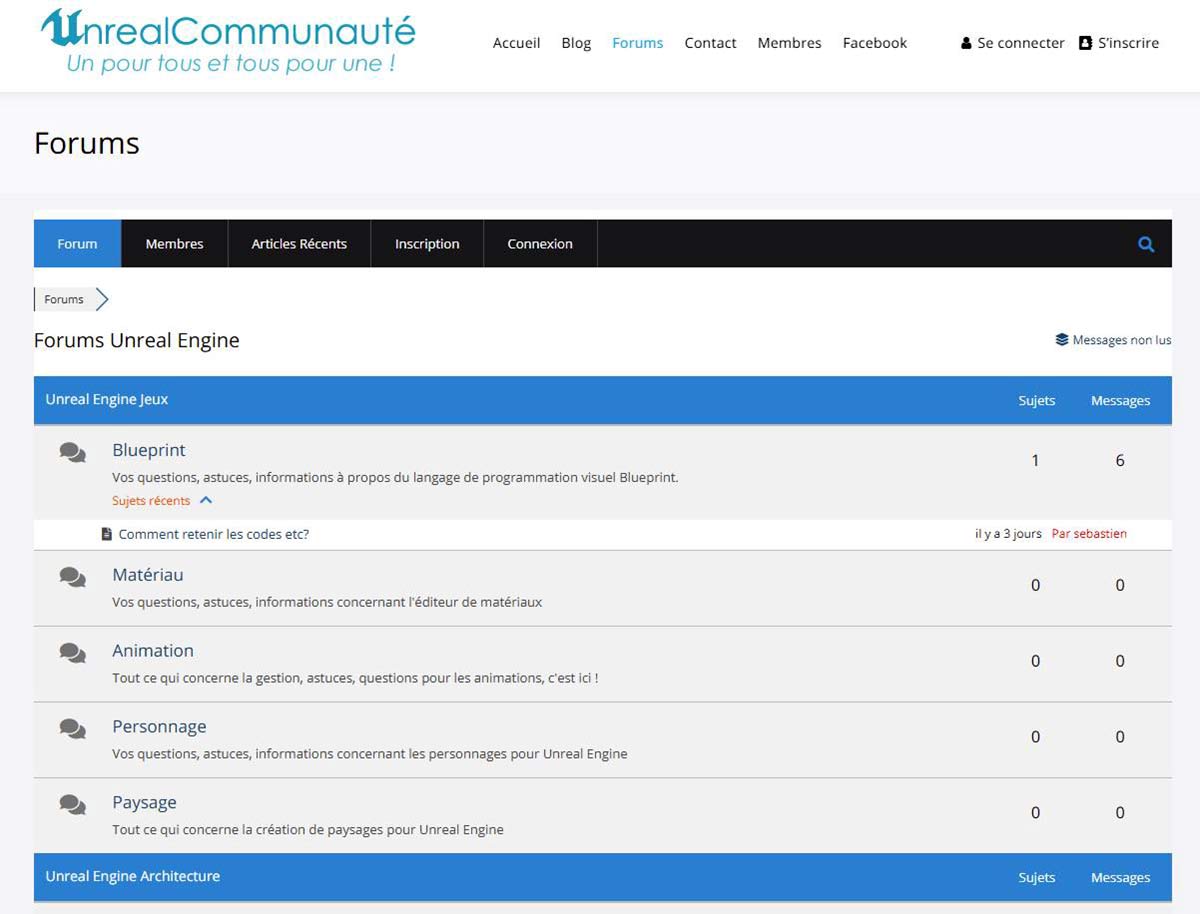This screenshot has width=1200, height=914.
Task: Click the 'Un pour tous et tous pour une !' tagline
Action: [230, 63]
